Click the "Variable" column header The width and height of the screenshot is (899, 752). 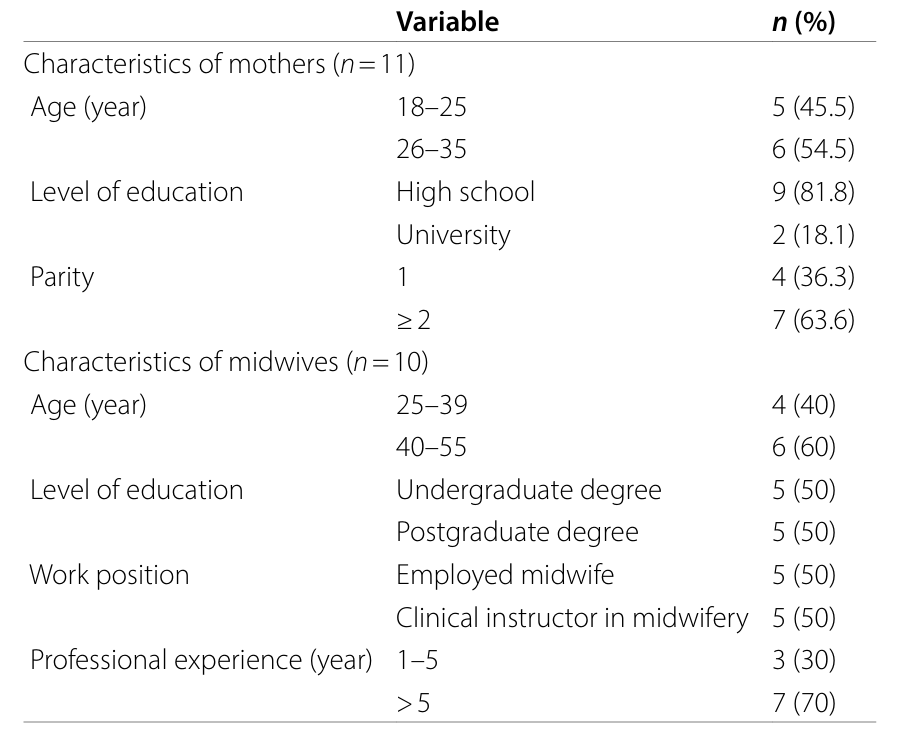[447, 22]
